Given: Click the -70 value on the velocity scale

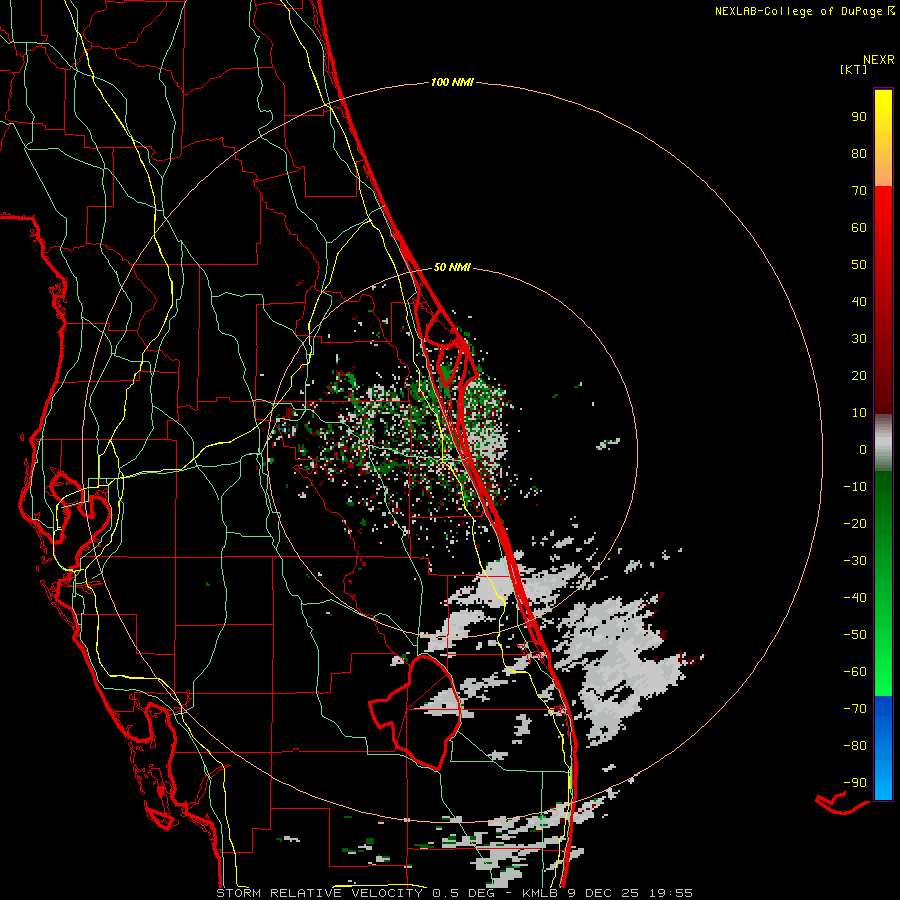Looking at the screenshot, I should click(855, 709).
